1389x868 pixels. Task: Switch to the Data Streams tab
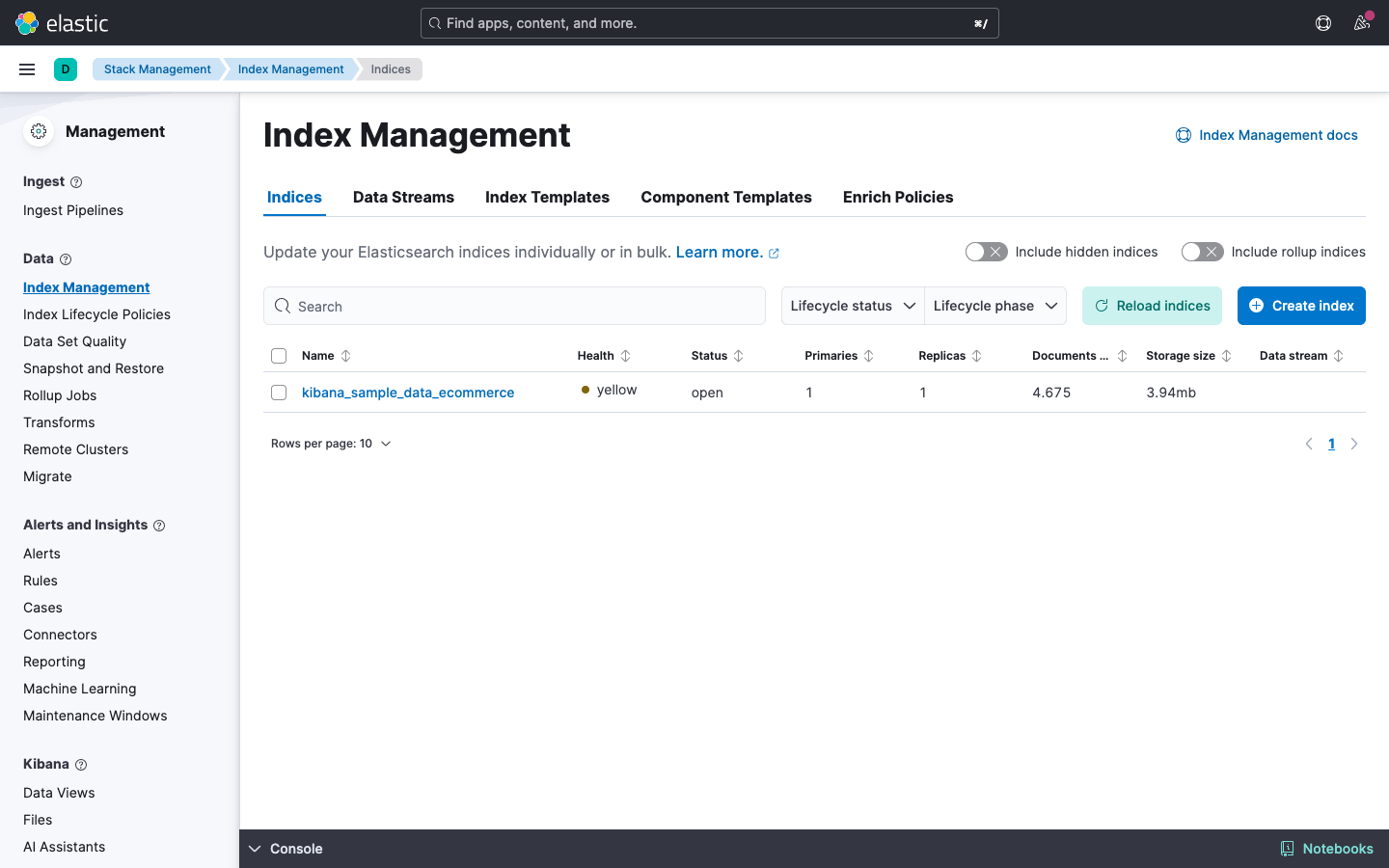[x=403, y=197]
